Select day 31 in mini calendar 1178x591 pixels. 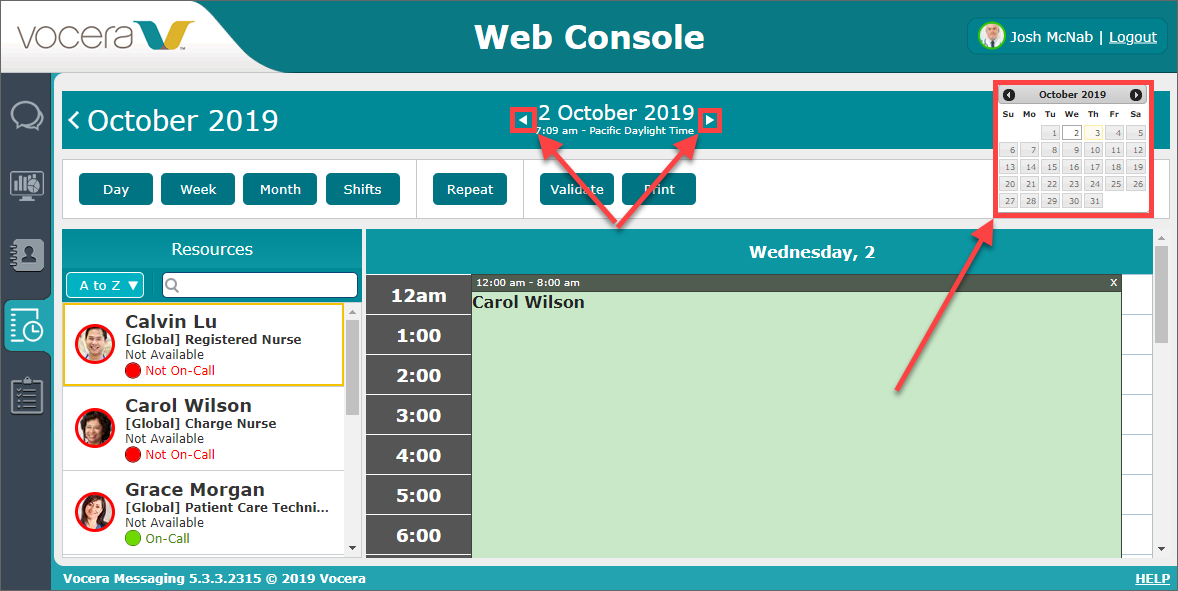[x=1093, y=201]
